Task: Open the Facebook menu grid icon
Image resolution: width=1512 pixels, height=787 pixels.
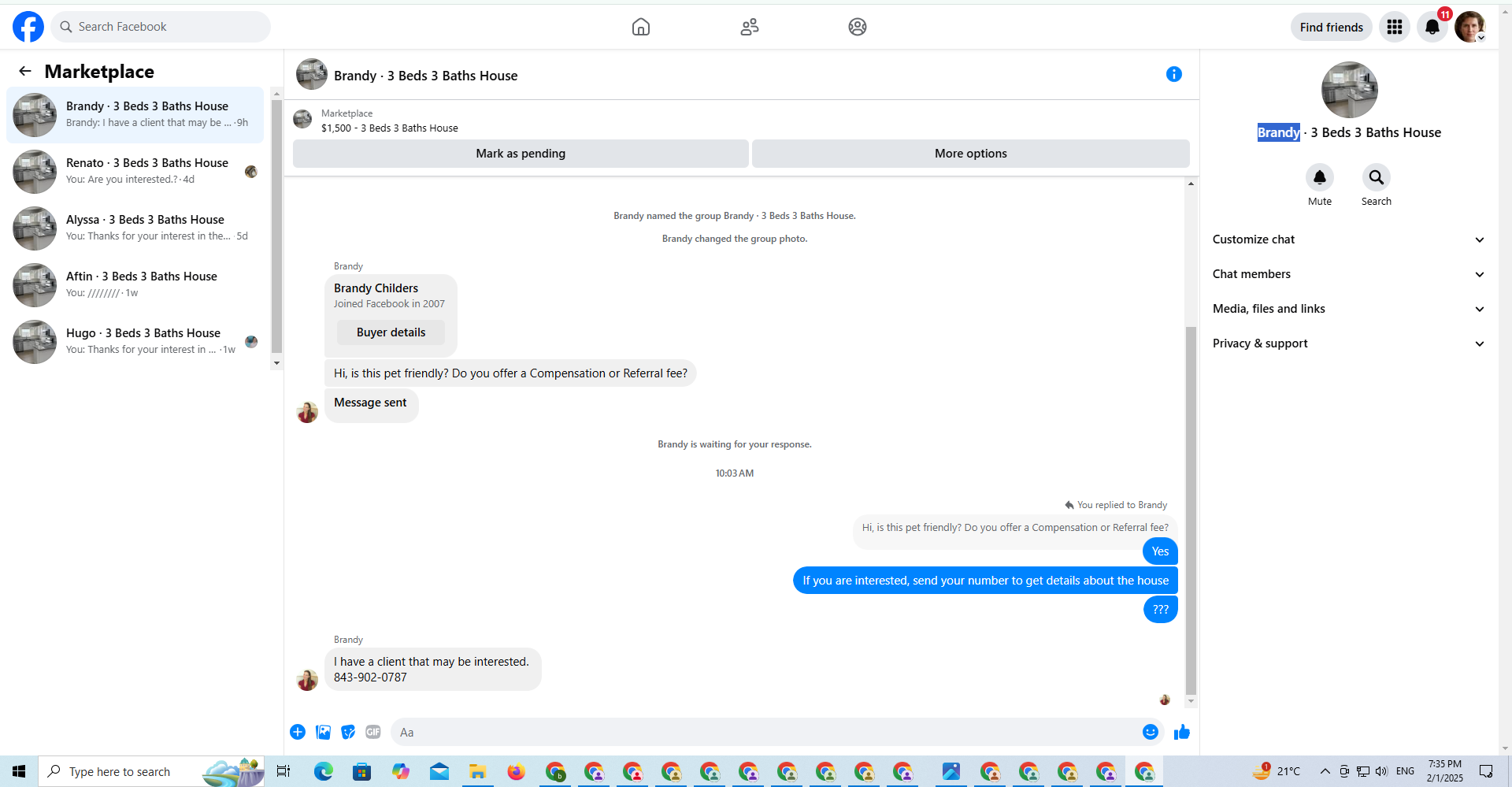Action: pos(1395,27)
